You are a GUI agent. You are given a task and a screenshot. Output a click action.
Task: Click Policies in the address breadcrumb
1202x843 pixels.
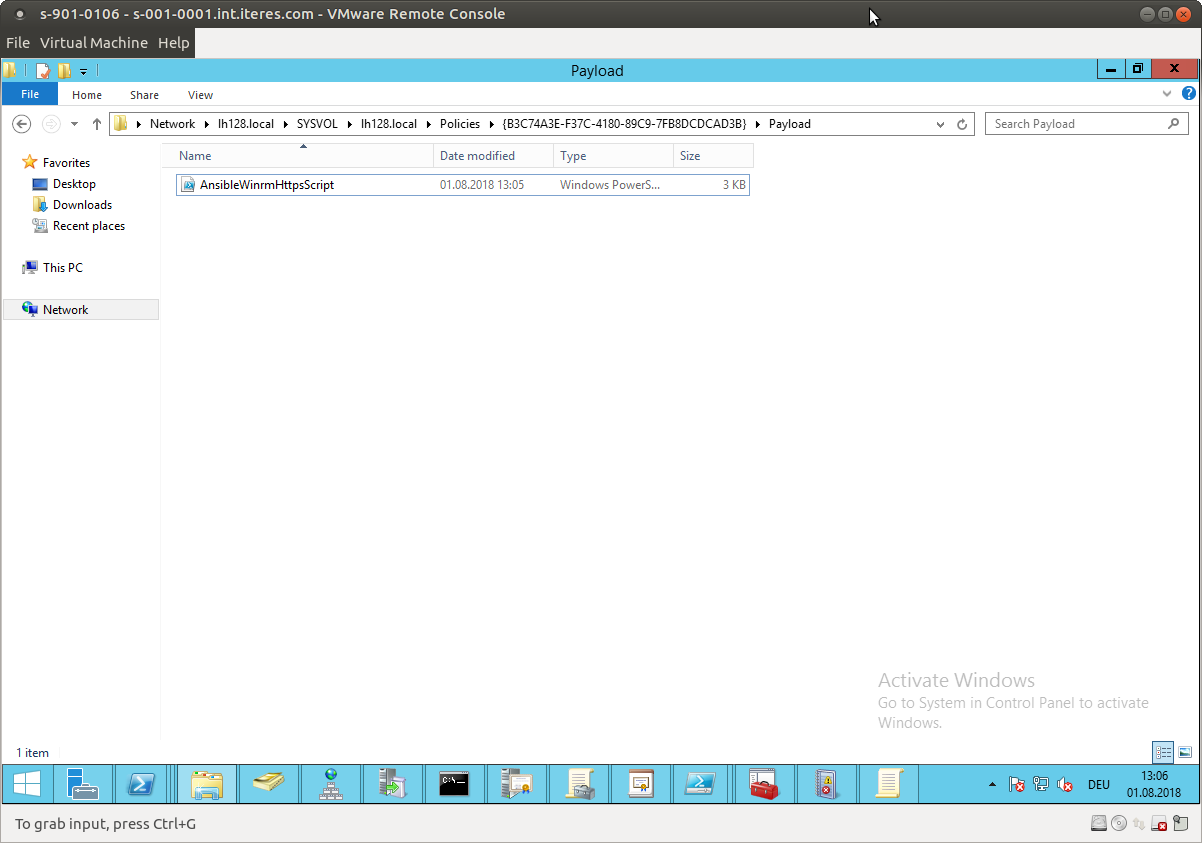[461, 124]
